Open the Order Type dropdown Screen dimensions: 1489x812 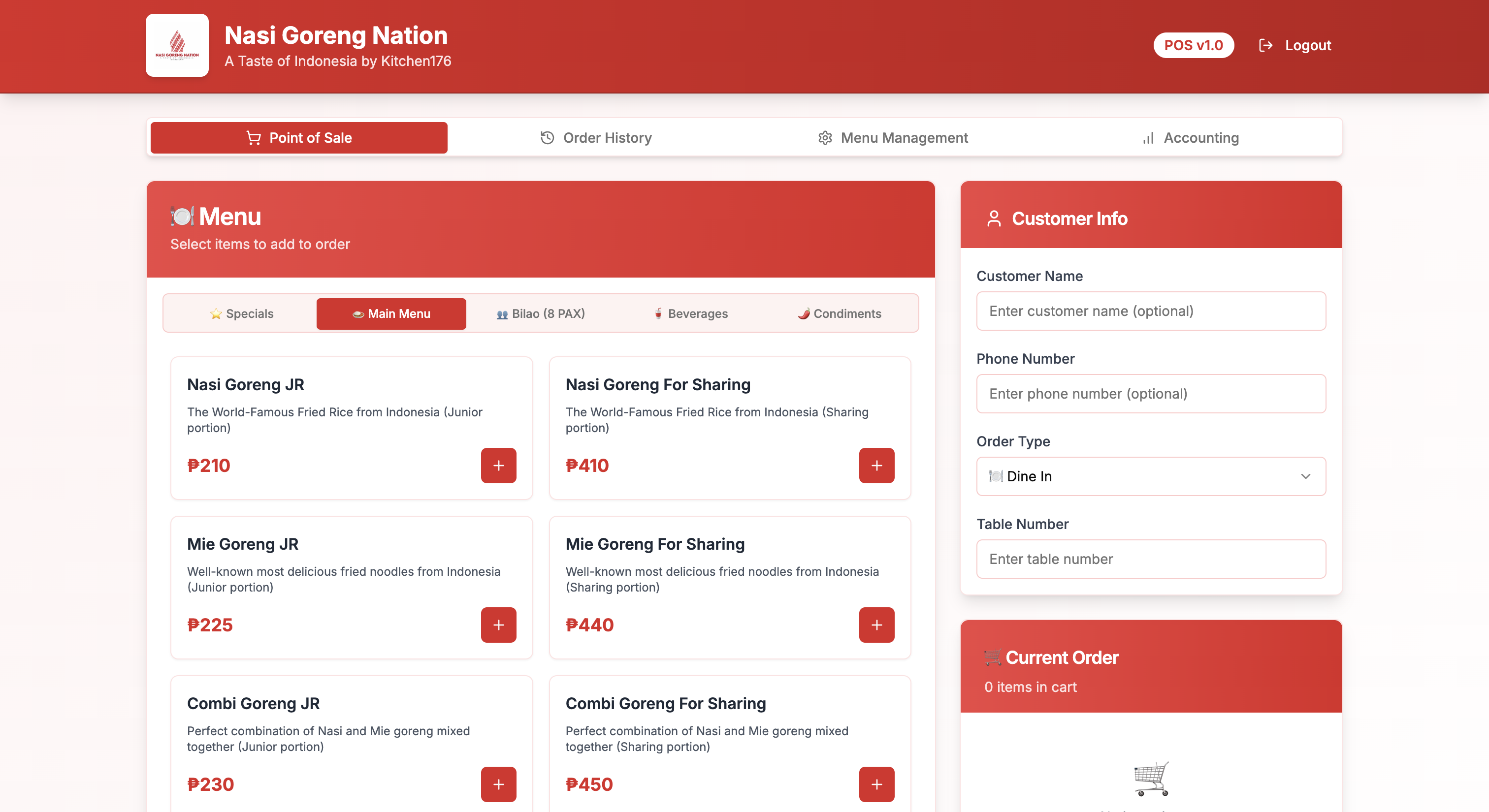tap(1150, 476)
